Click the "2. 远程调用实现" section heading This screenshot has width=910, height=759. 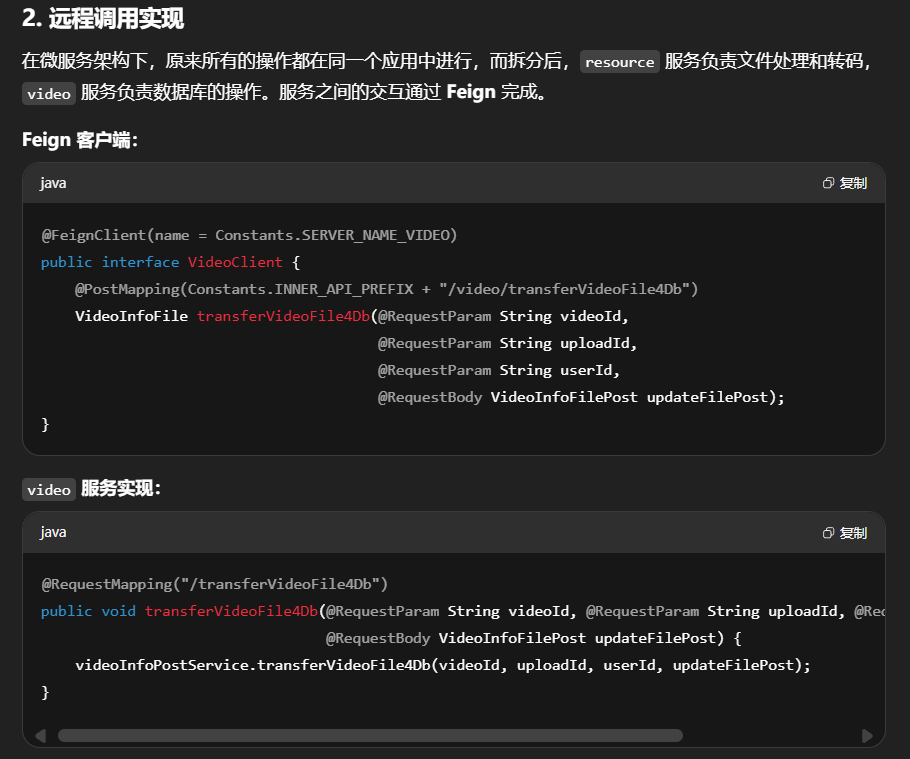pyautogui.click(x=103, y=19)
